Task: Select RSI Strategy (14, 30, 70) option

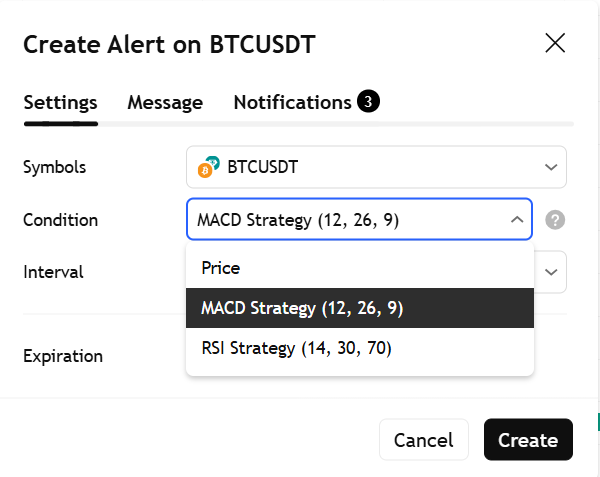Action: (296, 348)
